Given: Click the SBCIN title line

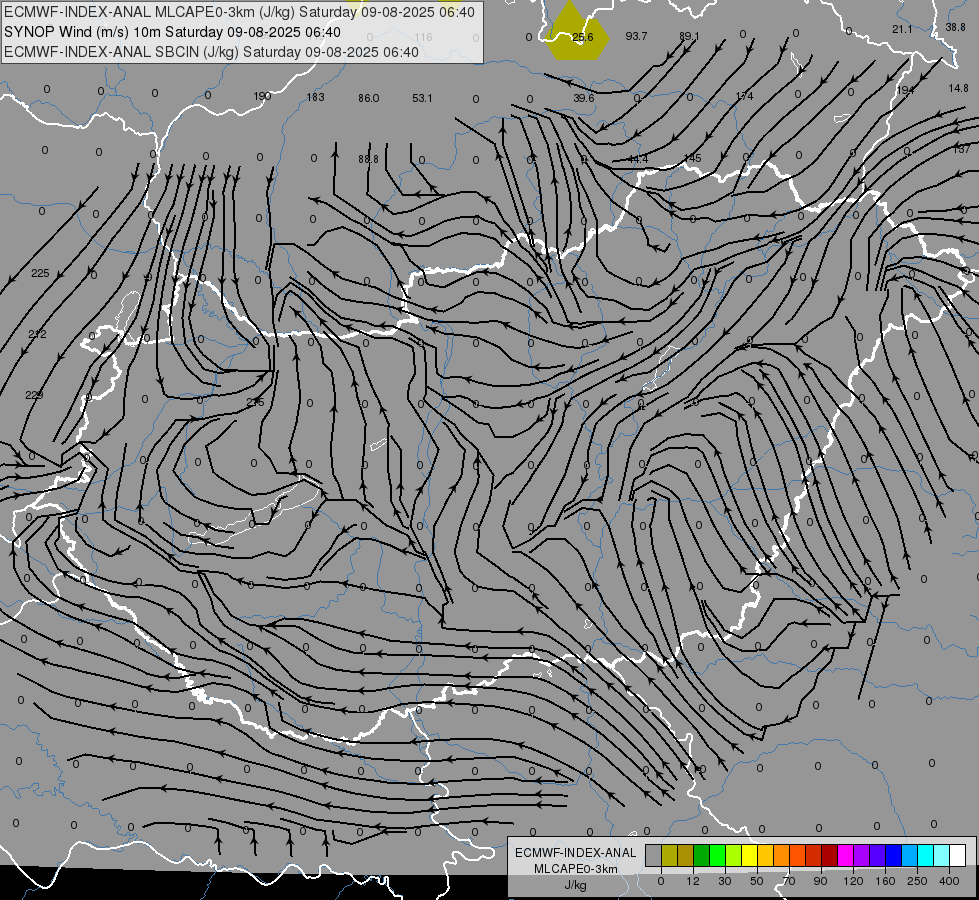Looking at the screenshot, I should 211,52.
